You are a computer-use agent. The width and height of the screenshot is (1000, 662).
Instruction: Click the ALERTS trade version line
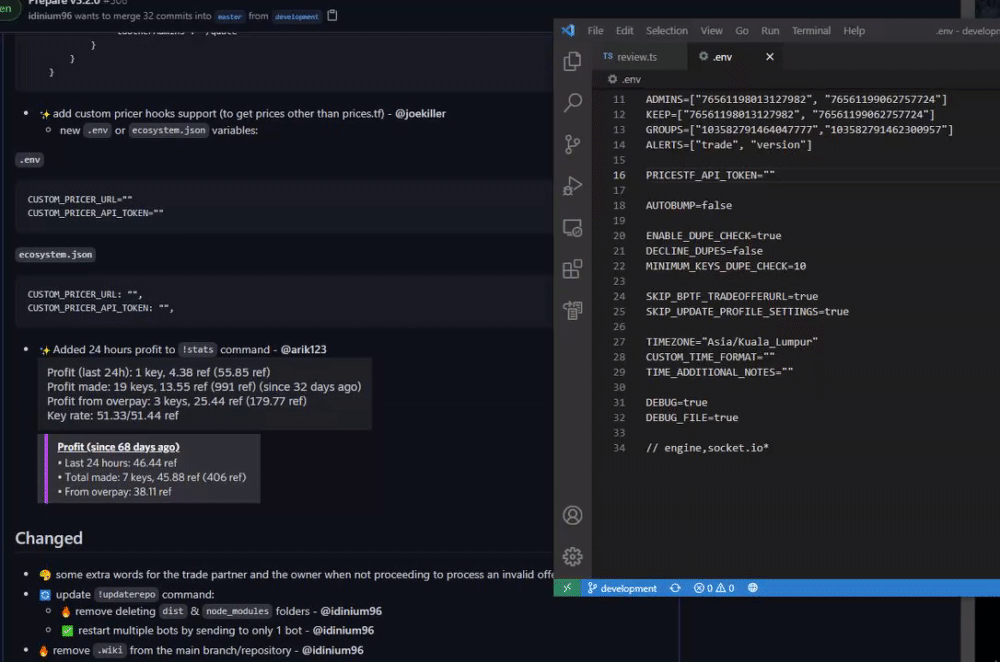(728, 145)
